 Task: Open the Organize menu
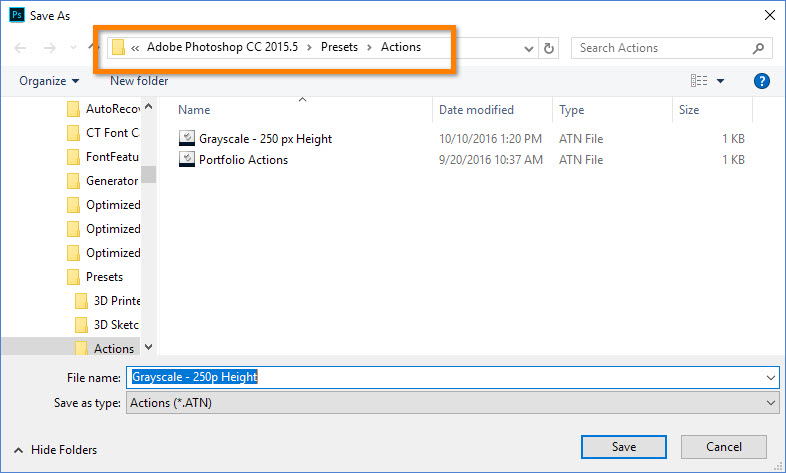tap(48, 81)
